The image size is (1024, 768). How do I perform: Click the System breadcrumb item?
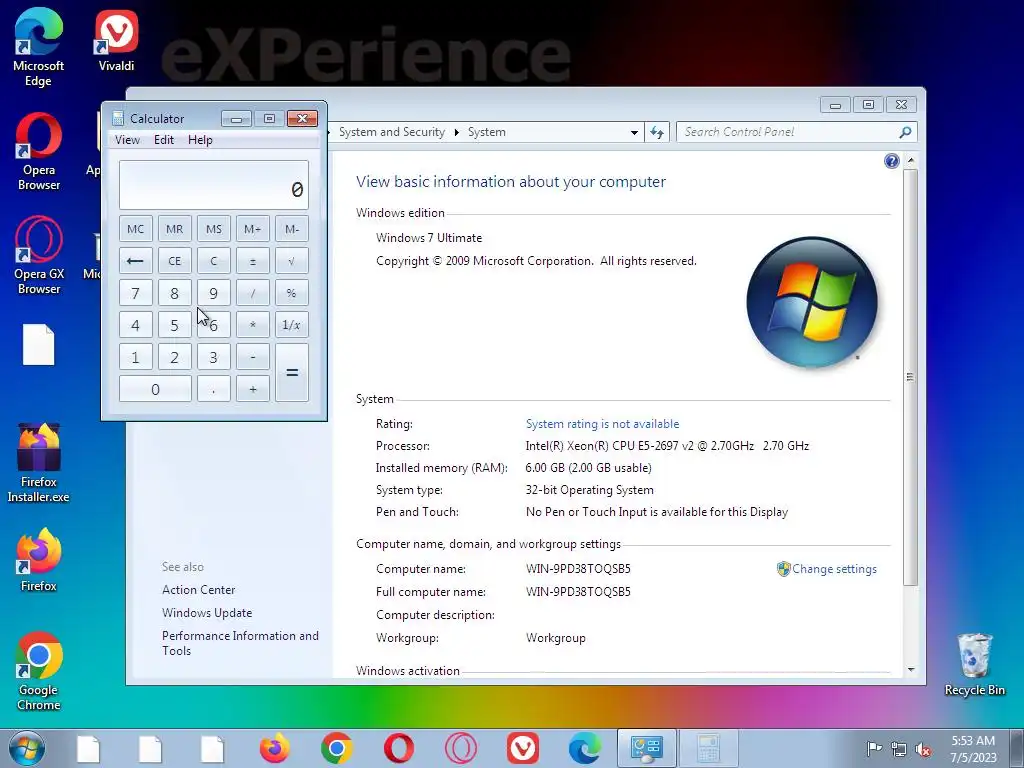tap(487, 132)
